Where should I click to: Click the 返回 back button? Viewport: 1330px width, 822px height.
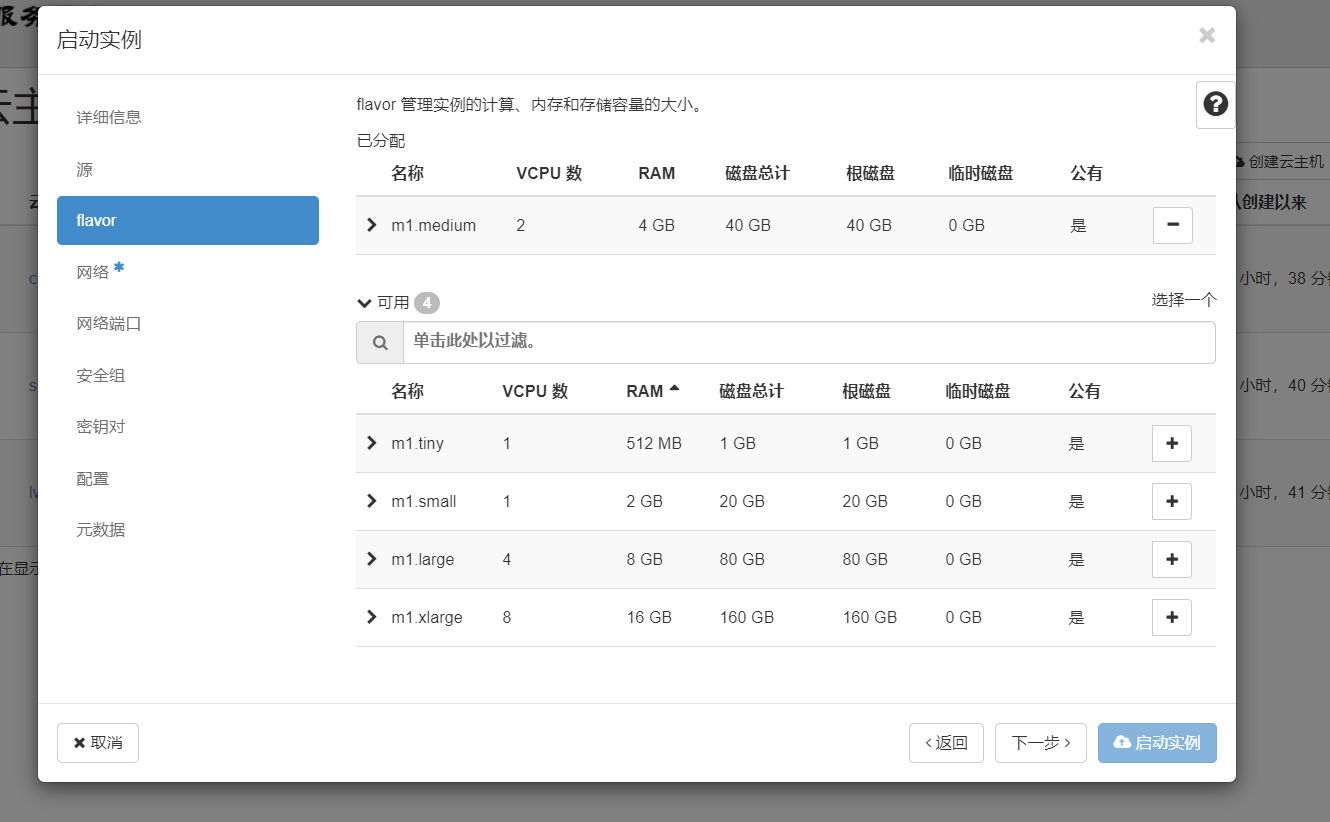click(x=946, y=743)
